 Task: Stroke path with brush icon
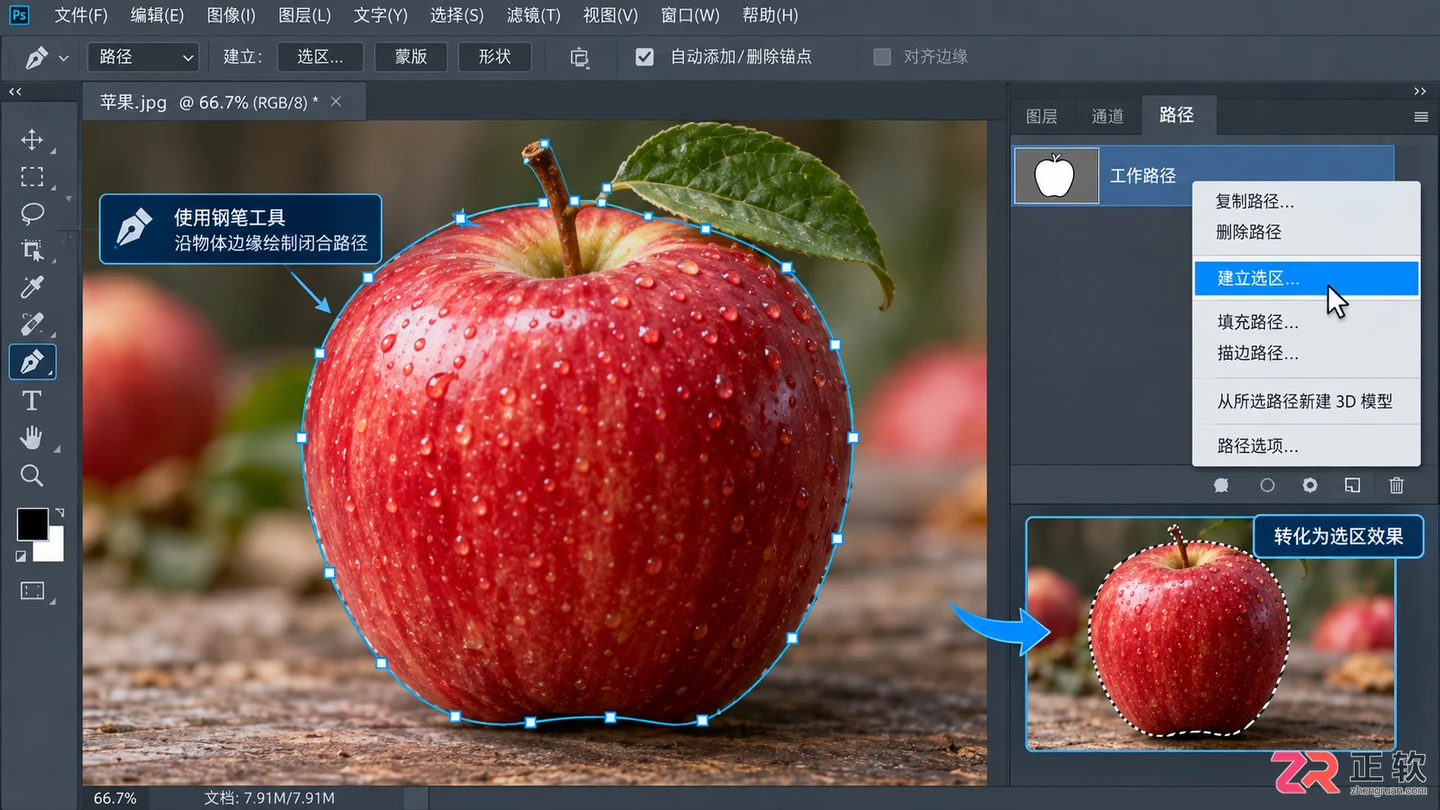(x=1267, y=485)
